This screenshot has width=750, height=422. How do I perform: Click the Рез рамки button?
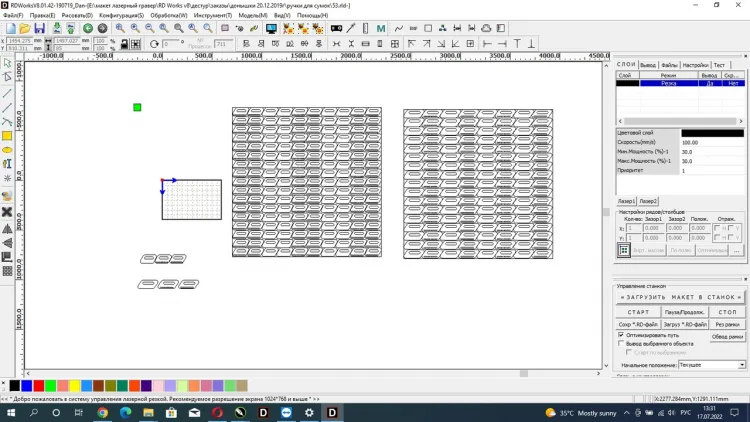pyautogui.click(x=727, y=324)
